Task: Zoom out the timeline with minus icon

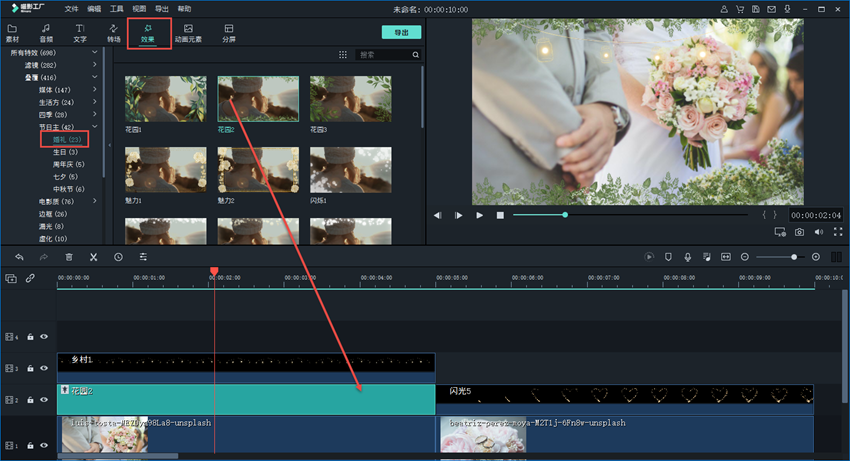Action: click(x=745, y=257)
